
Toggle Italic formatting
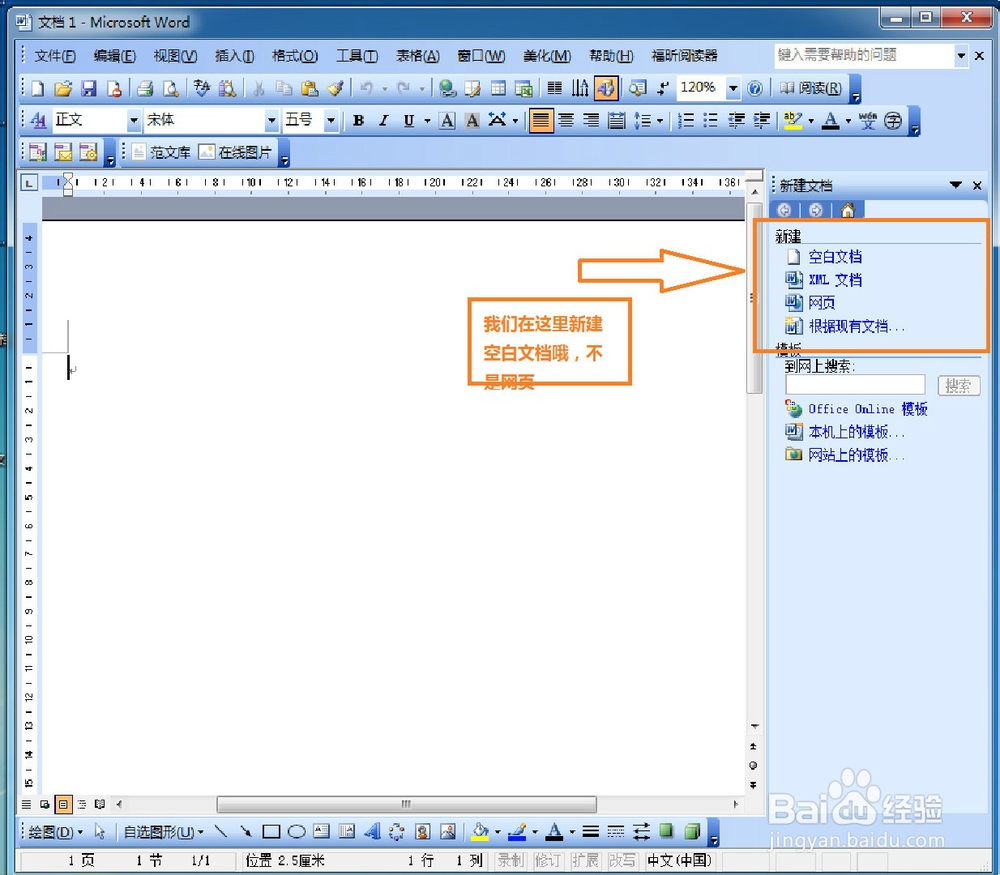click(383, 120)
